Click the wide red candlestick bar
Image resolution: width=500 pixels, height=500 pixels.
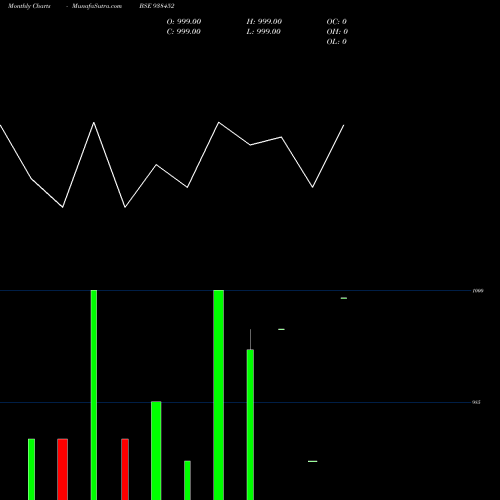pyautogui.click(x=63, y=469)
